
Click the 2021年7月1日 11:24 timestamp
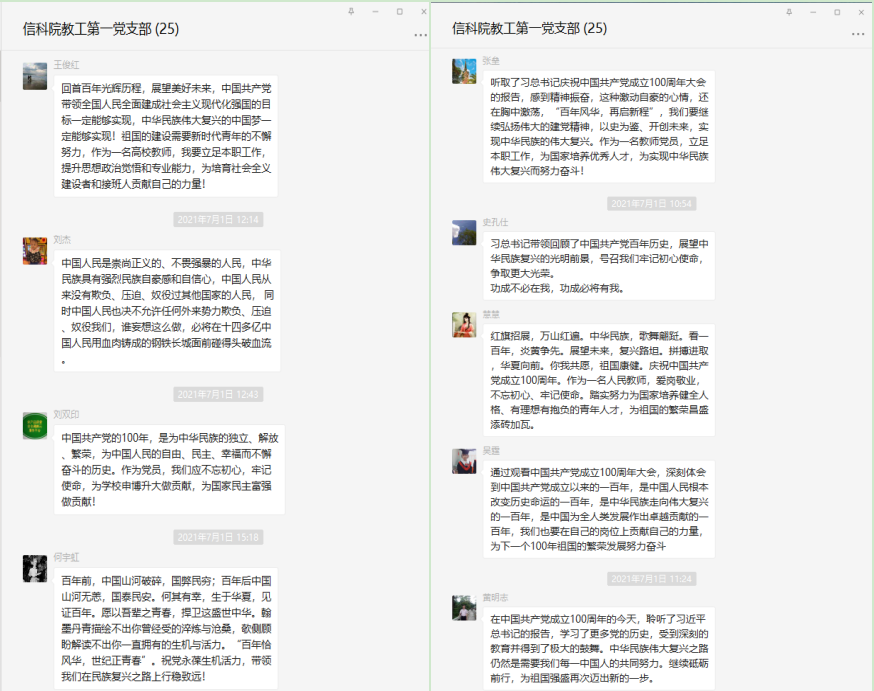651,579
